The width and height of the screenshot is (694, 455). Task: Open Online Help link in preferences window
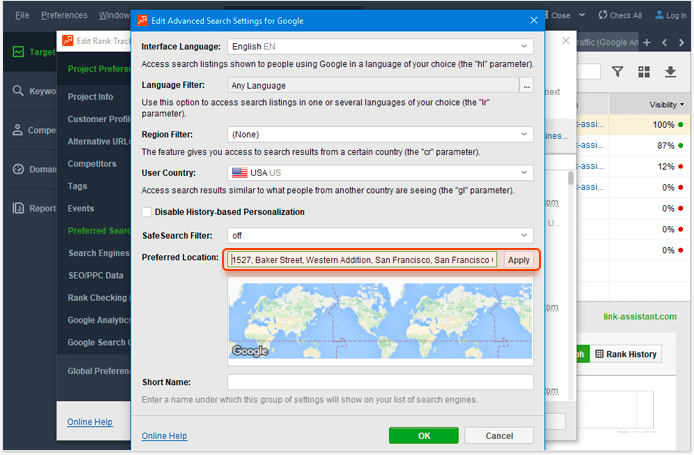(90, 422)
